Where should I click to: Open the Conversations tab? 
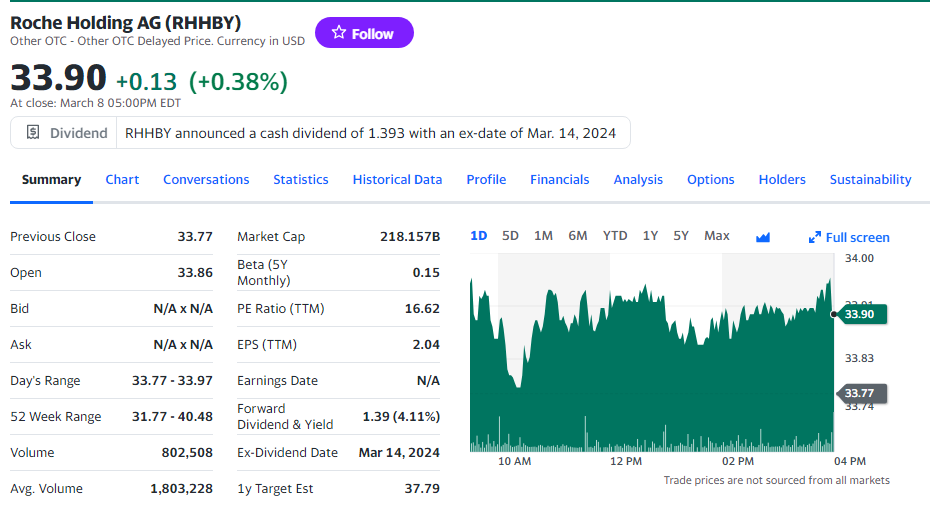(x=206, y=180)
